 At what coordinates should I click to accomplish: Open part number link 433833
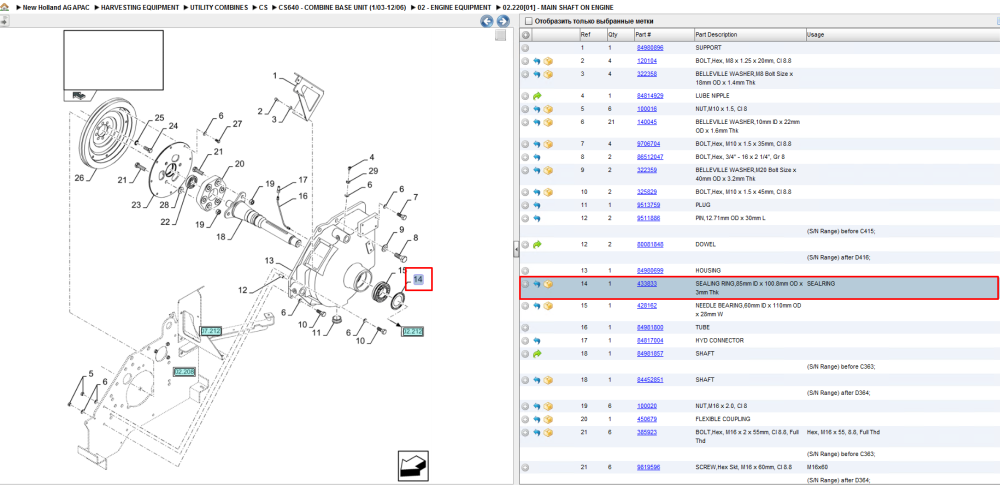point(647,283)
